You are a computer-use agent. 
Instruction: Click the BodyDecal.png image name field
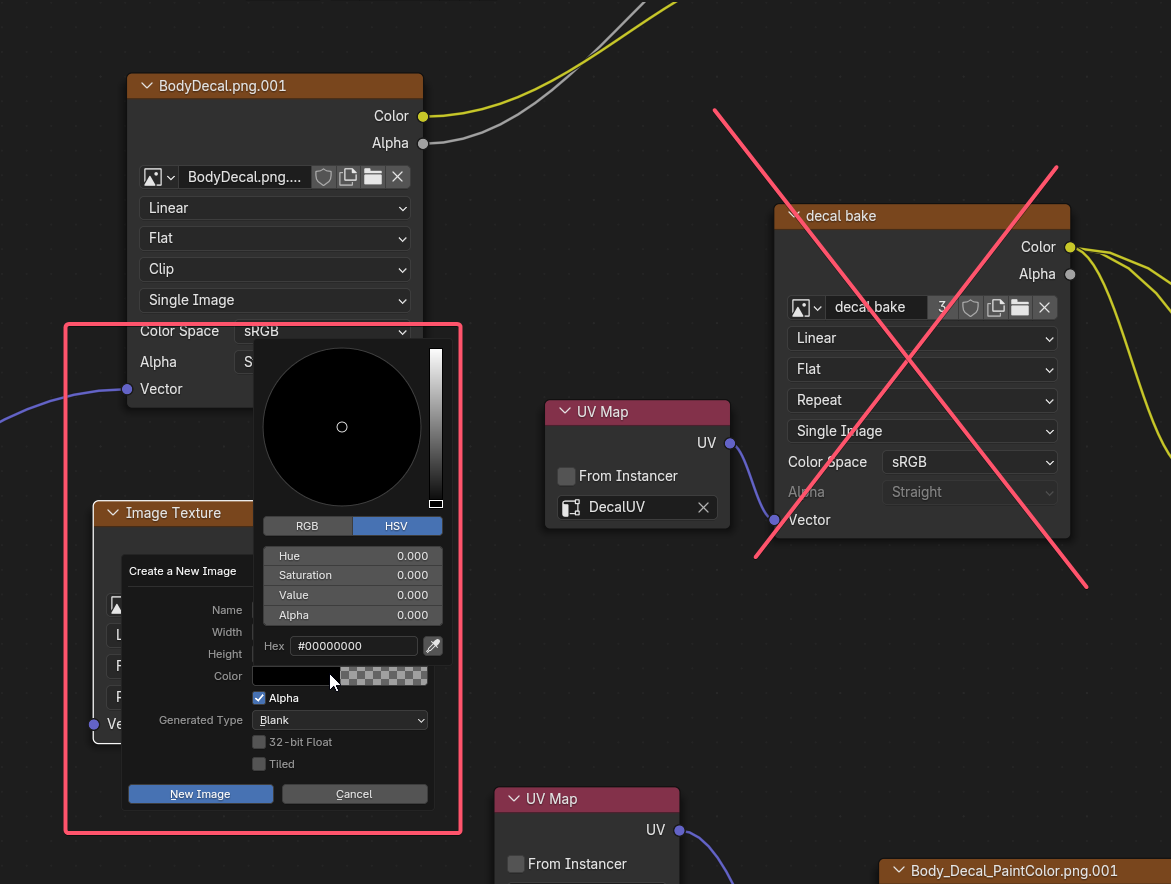pyautogui.click(x=245, y=177)
